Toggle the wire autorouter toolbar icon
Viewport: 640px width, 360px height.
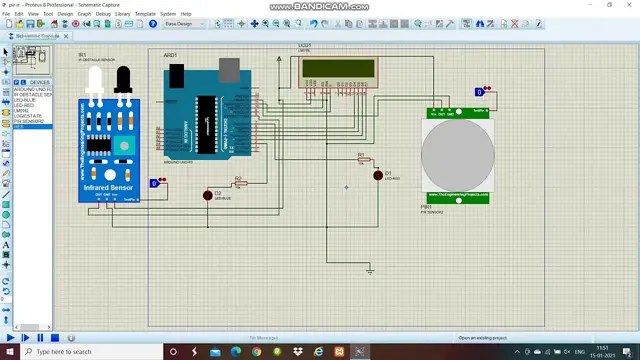click(x=466, y=24)
